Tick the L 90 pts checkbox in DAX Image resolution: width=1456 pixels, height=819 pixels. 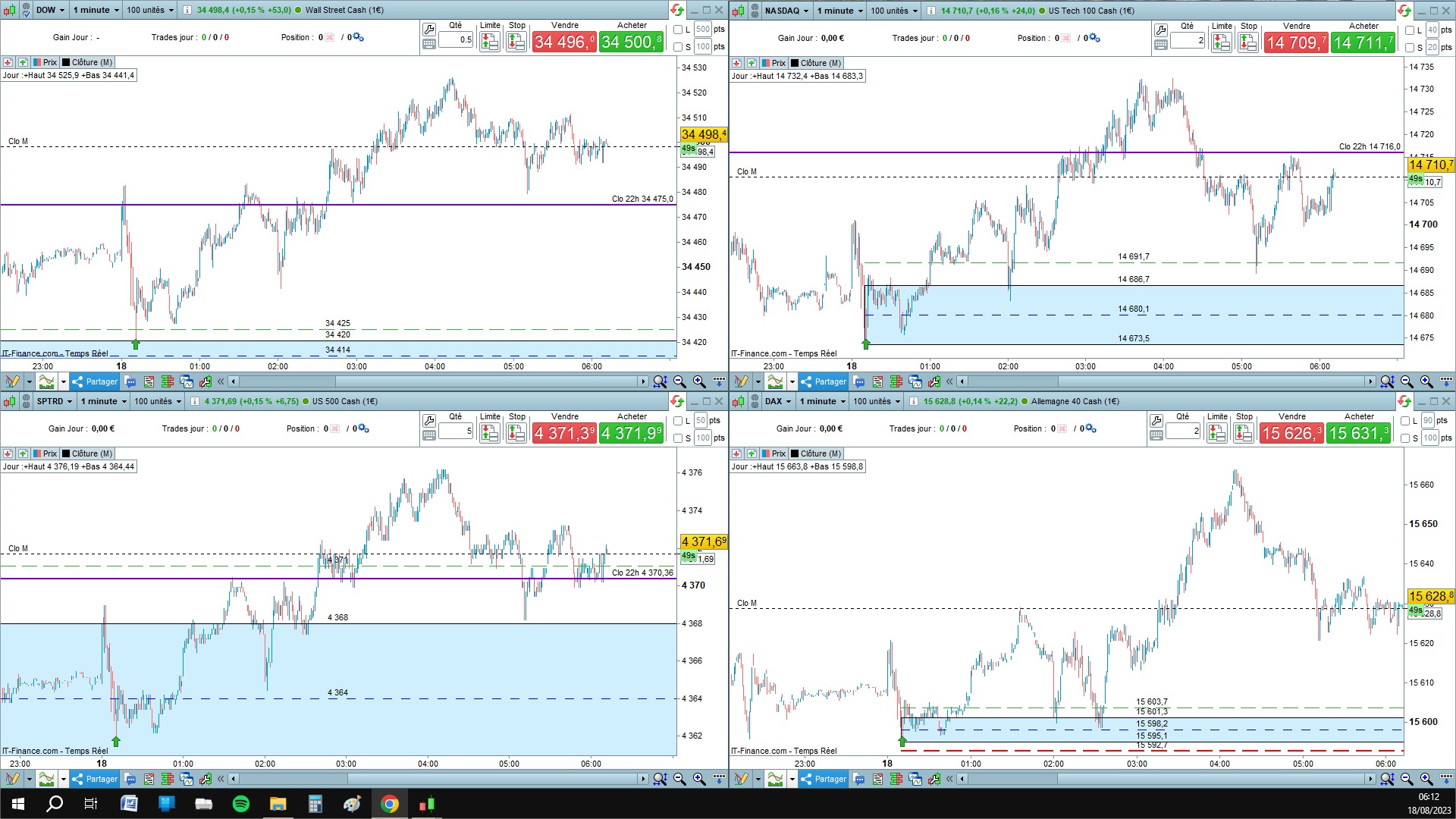click(x=1405, y=421)
